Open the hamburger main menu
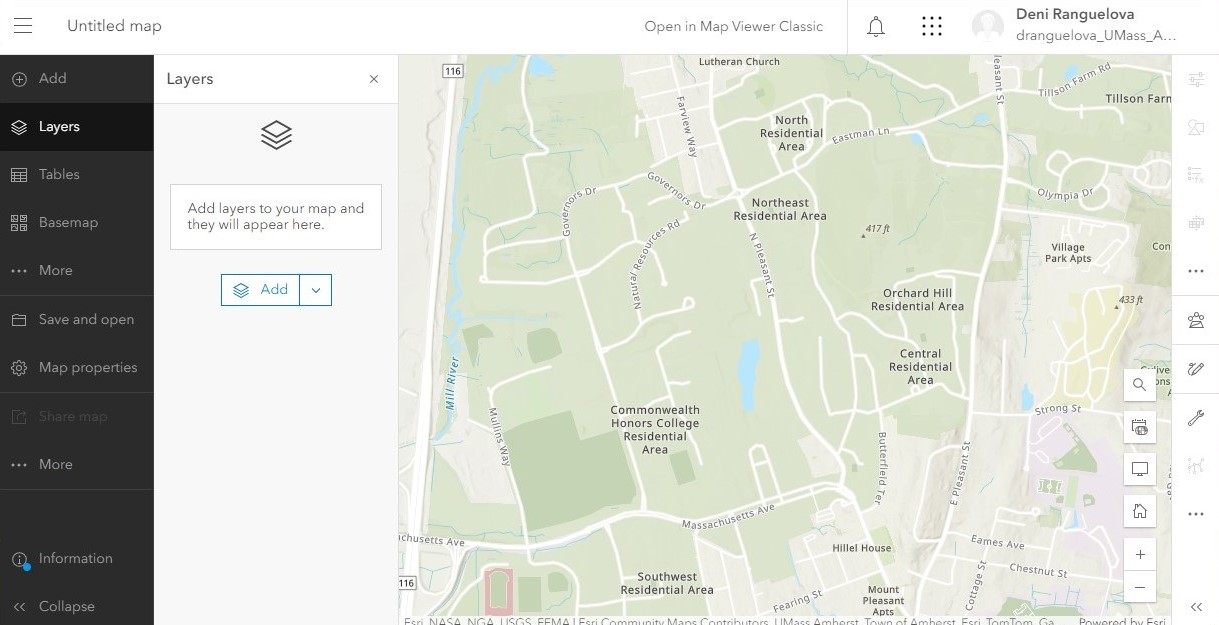 (x=23, y=26)
